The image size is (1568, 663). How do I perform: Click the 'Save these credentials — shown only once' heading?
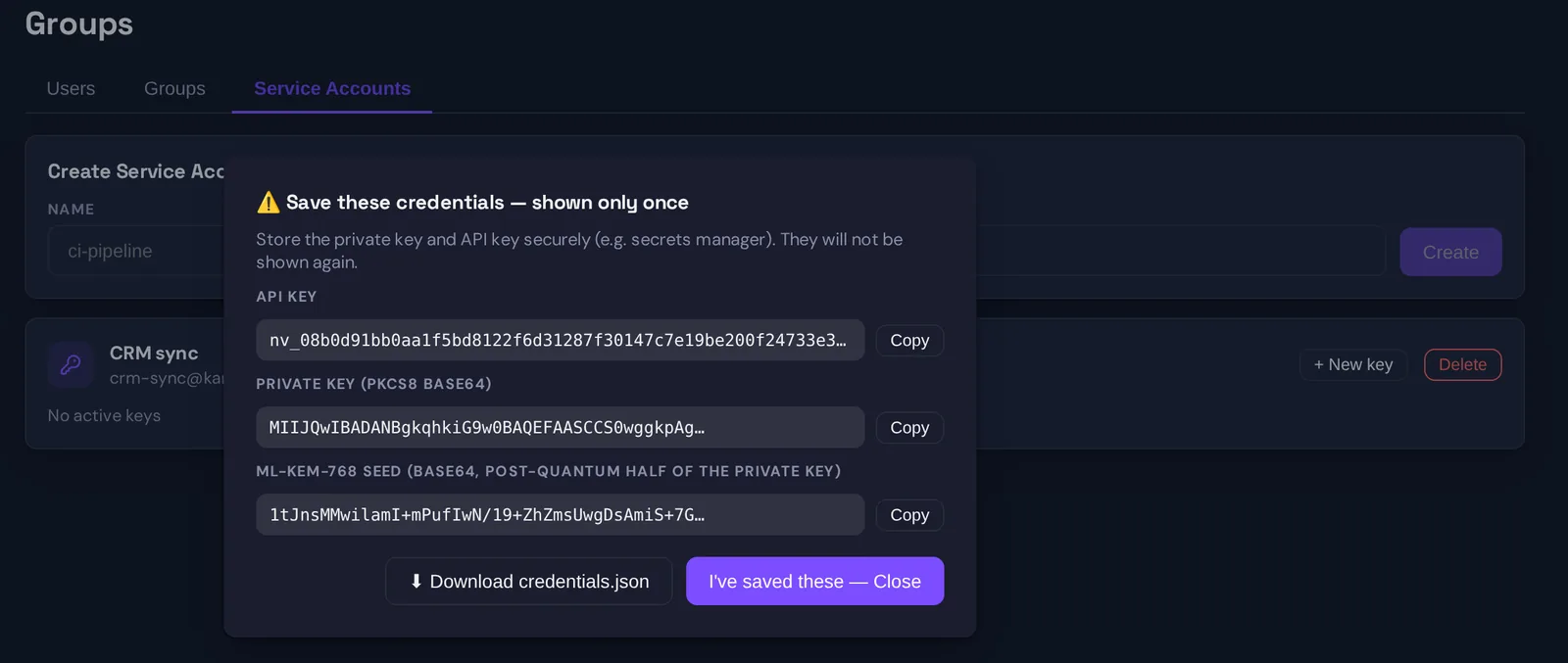point(487,203)
